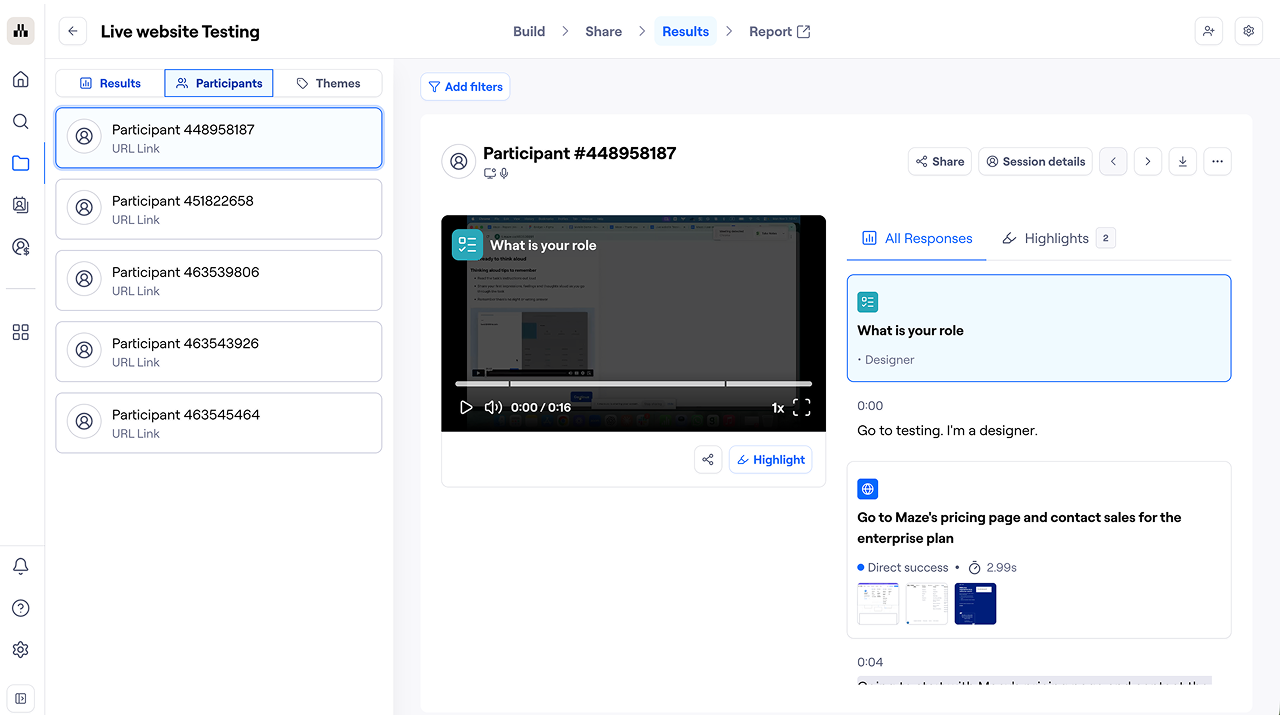Play the participant session recording
This screenshot has width=1280, height=720.
coord(466,407)
